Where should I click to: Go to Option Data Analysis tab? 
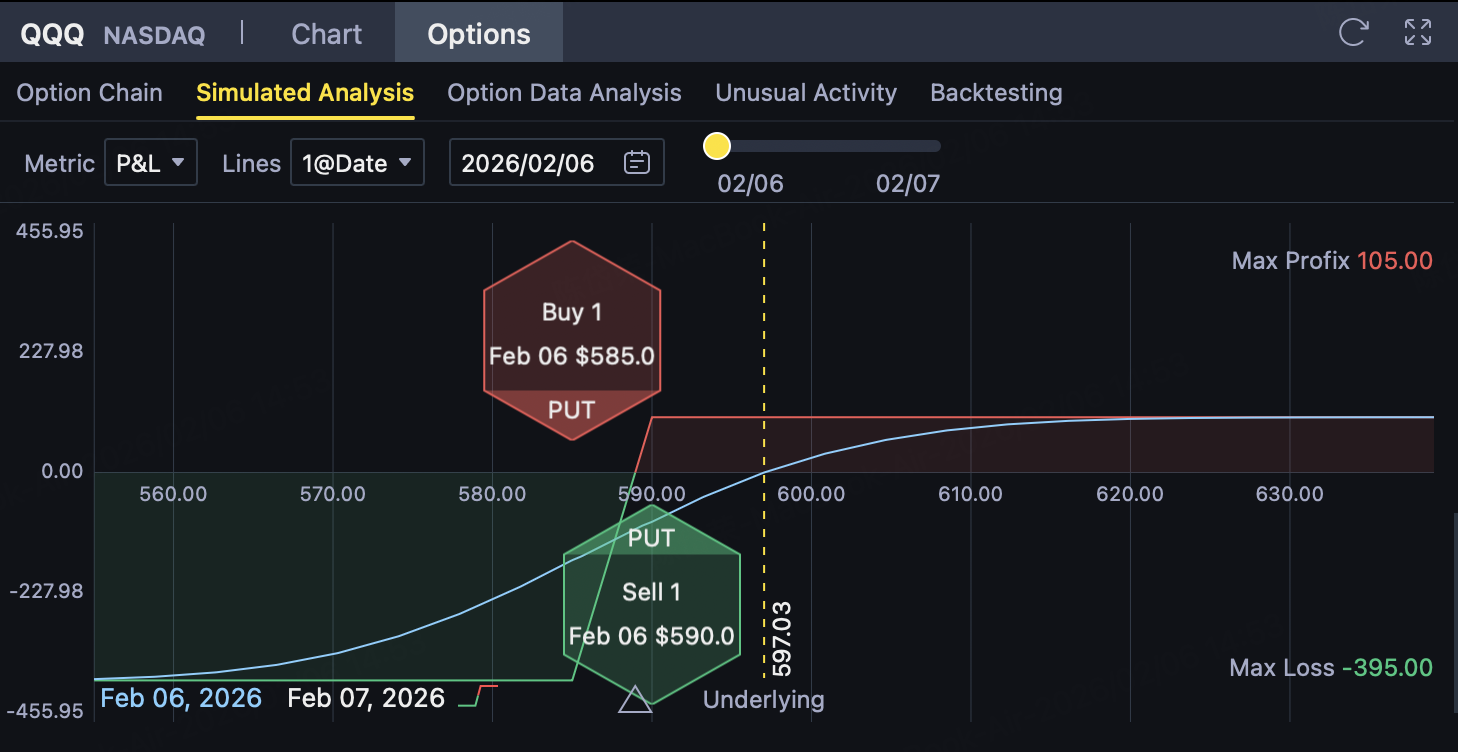564,93
